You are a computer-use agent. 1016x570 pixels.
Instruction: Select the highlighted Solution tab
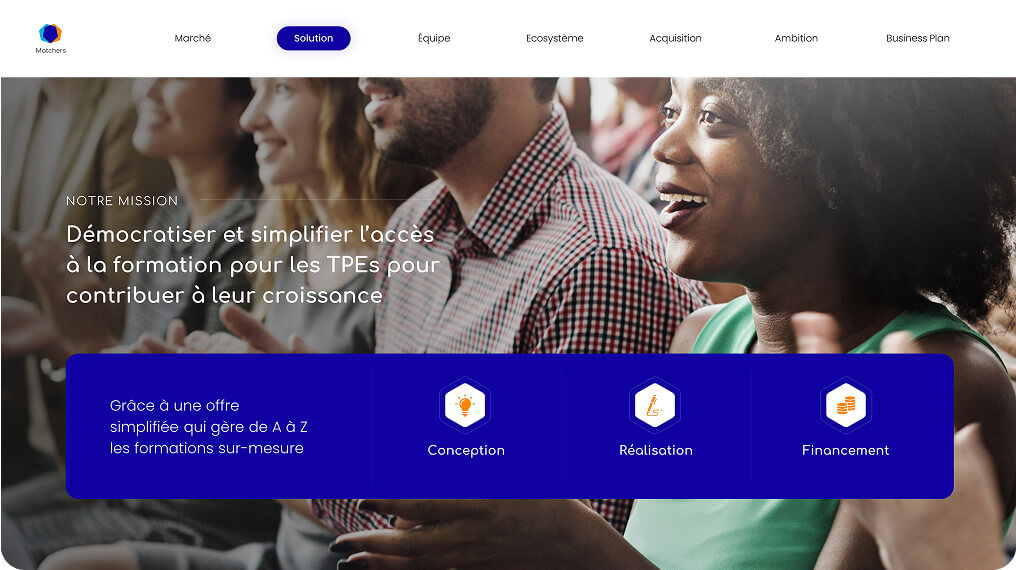coord(314,38)
